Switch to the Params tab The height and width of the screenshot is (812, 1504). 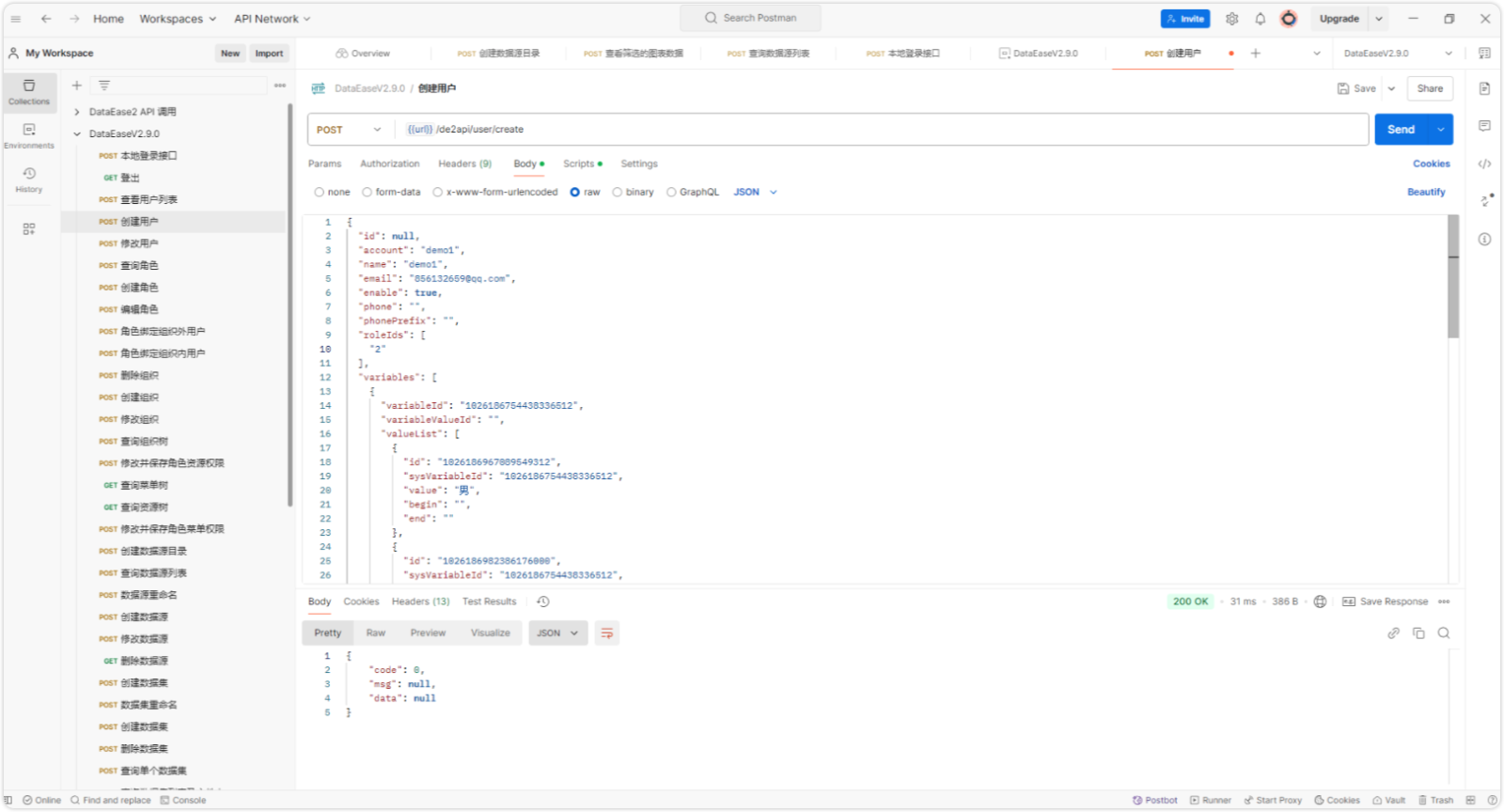325,164
